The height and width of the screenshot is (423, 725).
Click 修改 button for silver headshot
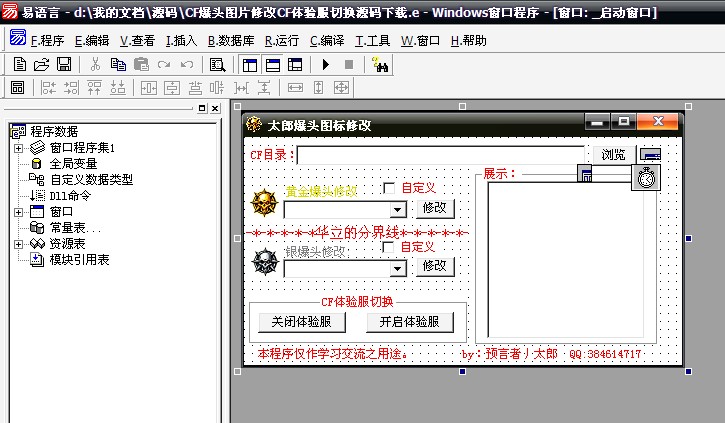(x=435, y=266)
